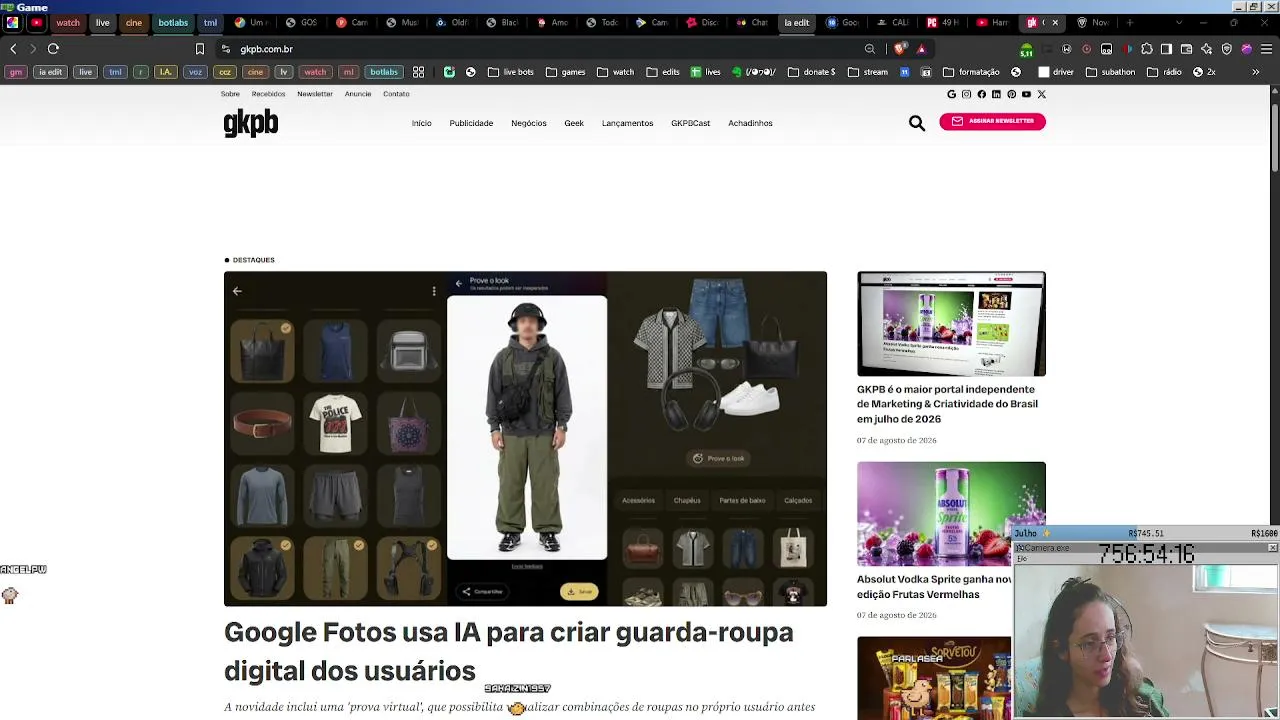Open the GKPBCast menu item
1280x720 pixels.
click(691, 123)
